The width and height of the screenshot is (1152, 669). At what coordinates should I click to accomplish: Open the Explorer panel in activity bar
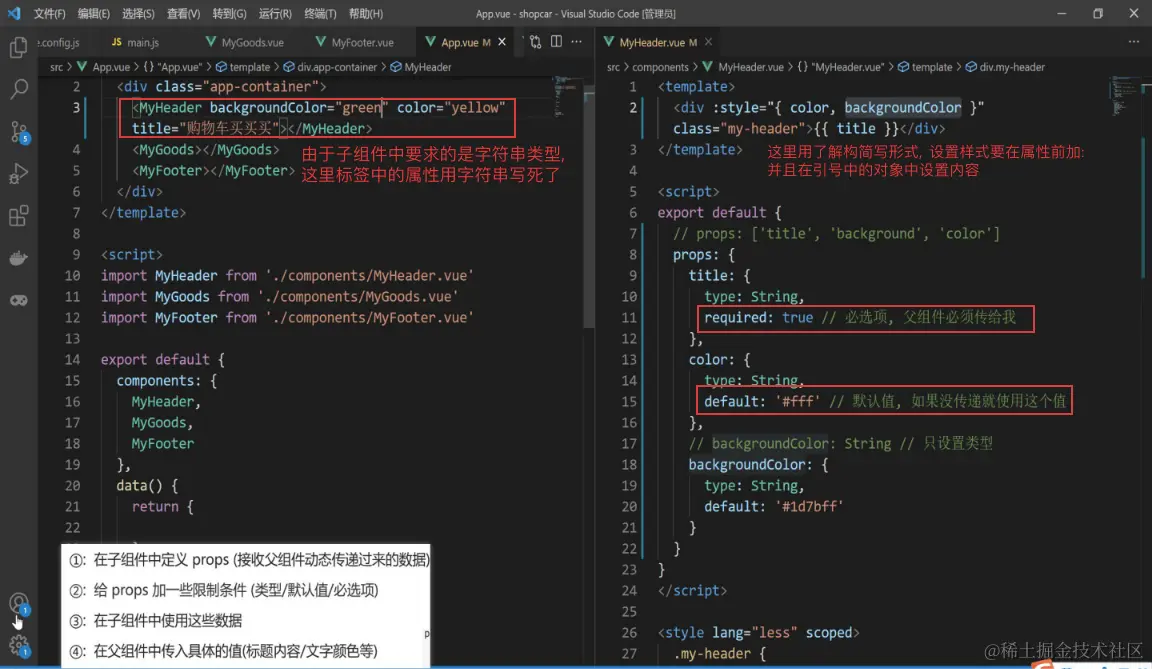pyautogui.click(x=18, y=47)
